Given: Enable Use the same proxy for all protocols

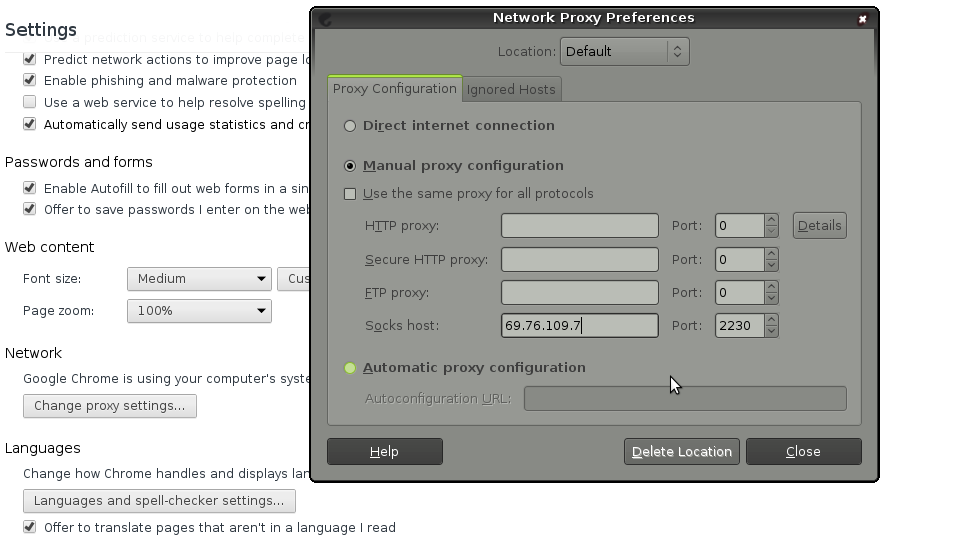Looking at the screenshot, I should click(x=350, y=194).
